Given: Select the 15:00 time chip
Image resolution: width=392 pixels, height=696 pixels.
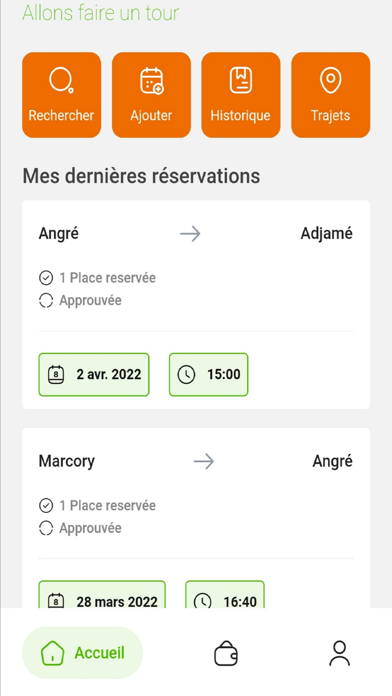Looking at the screenshot, I should (209, 375).
